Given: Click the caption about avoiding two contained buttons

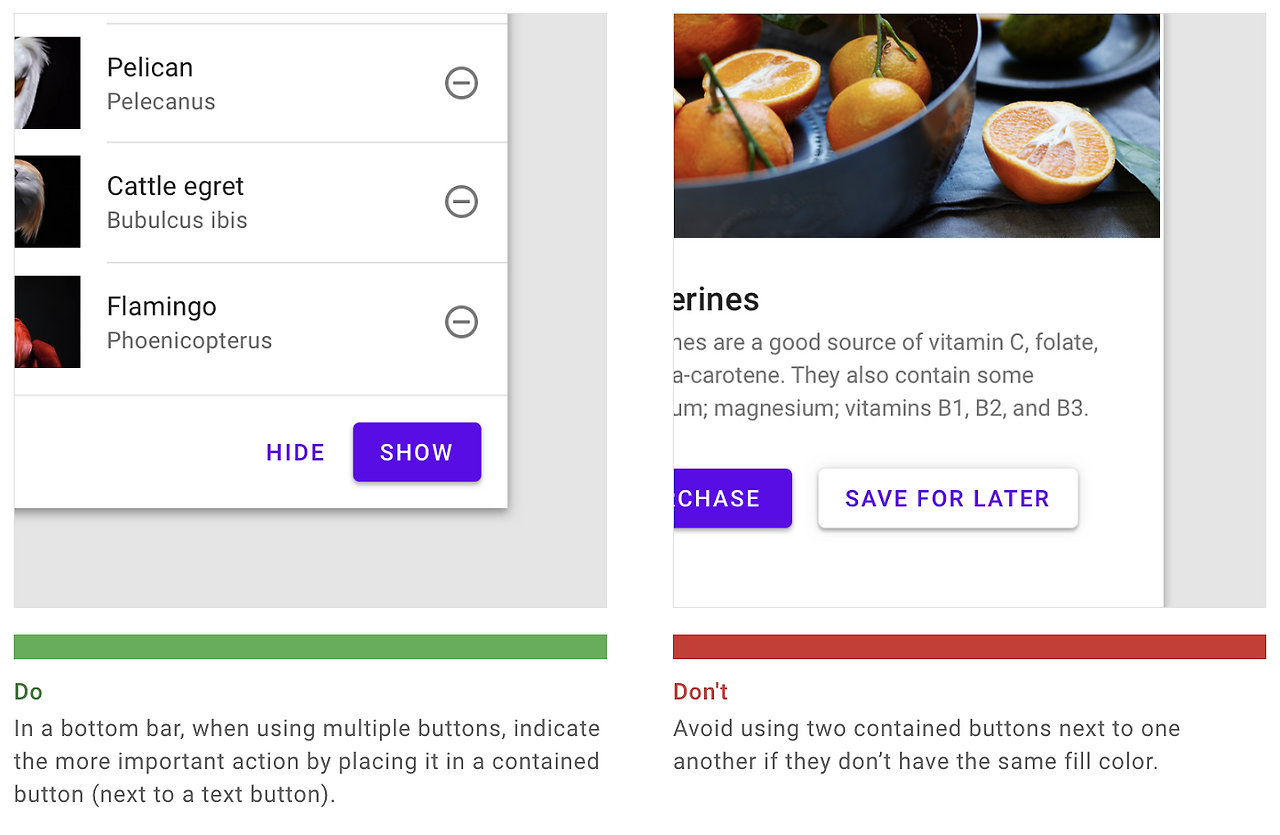Looking at the screenshot, I should (926, 744).
